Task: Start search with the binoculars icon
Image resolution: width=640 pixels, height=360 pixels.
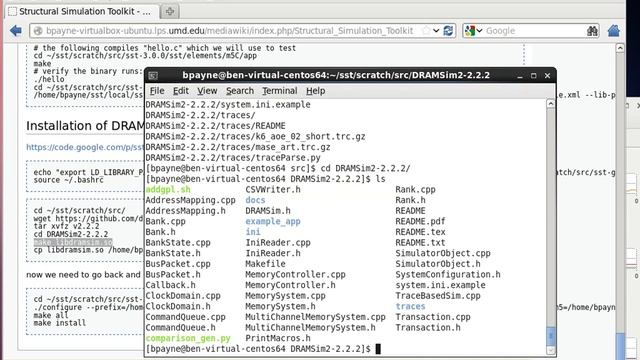Action: pyautogui.click(x=592, y=31)
